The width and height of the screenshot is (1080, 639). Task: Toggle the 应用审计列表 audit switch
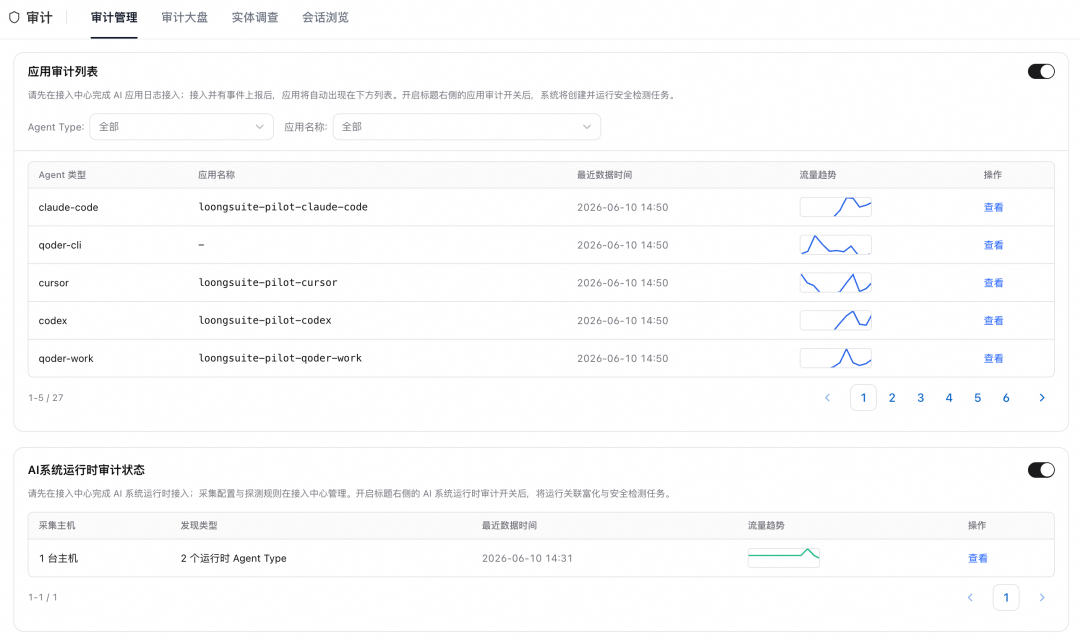tap(1041, 72)
